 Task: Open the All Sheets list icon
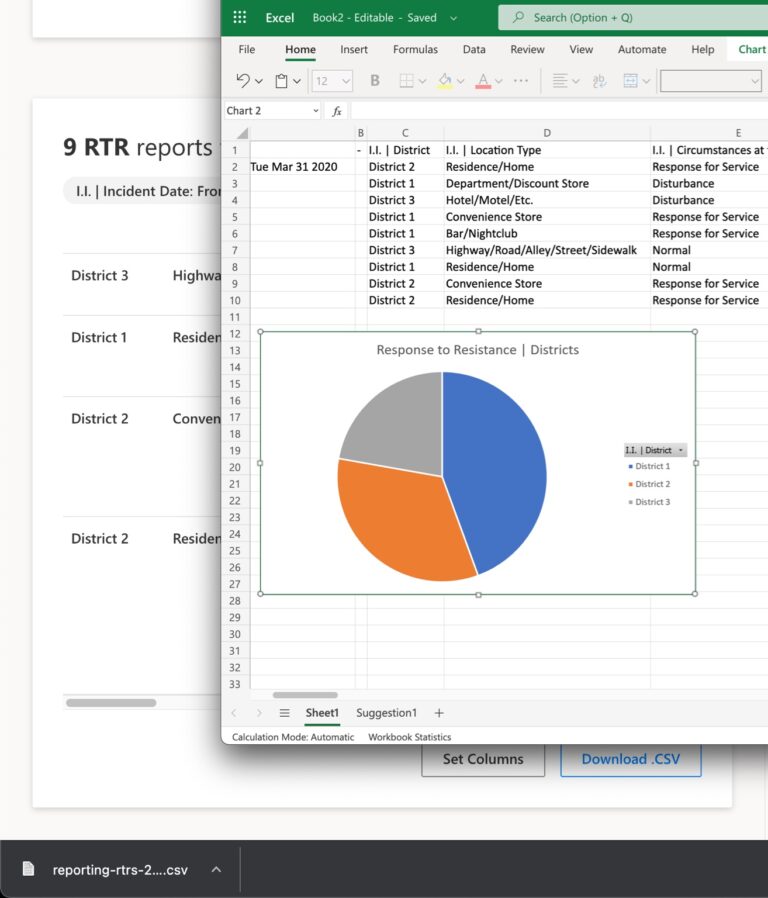284,713
